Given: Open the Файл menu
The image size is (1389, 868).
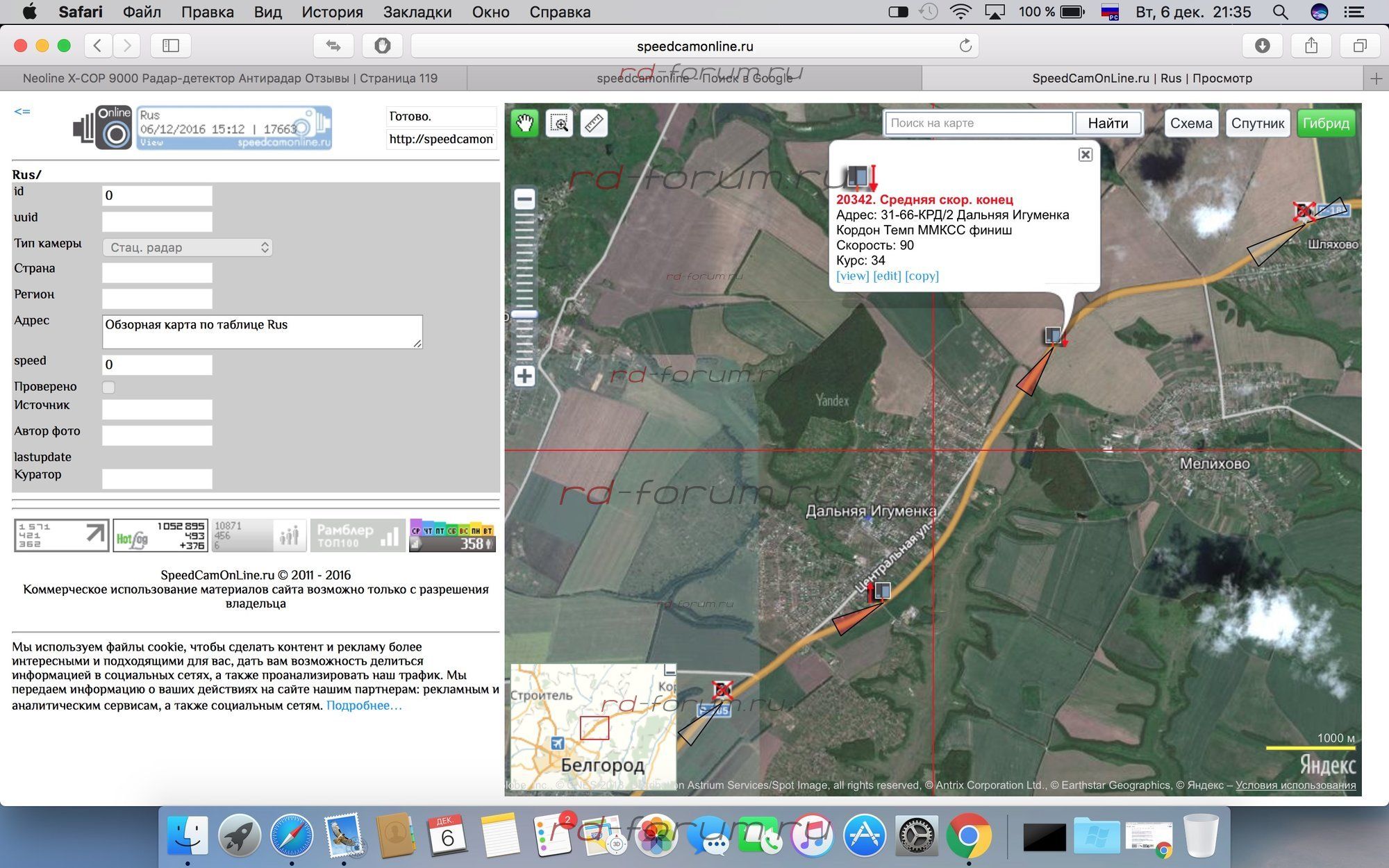Looking at the screenshot, I should point(142,12).
